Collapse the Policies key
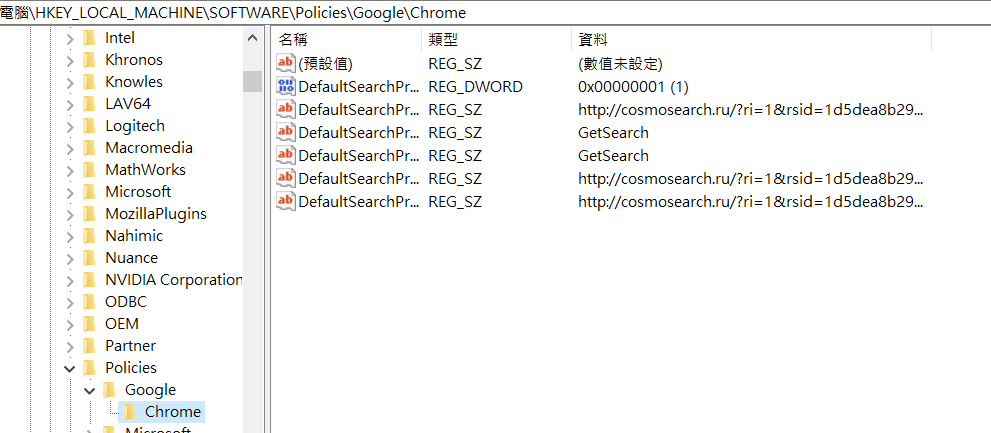The image size is (991, 433). pyautogui.click(x=70, y=369)
